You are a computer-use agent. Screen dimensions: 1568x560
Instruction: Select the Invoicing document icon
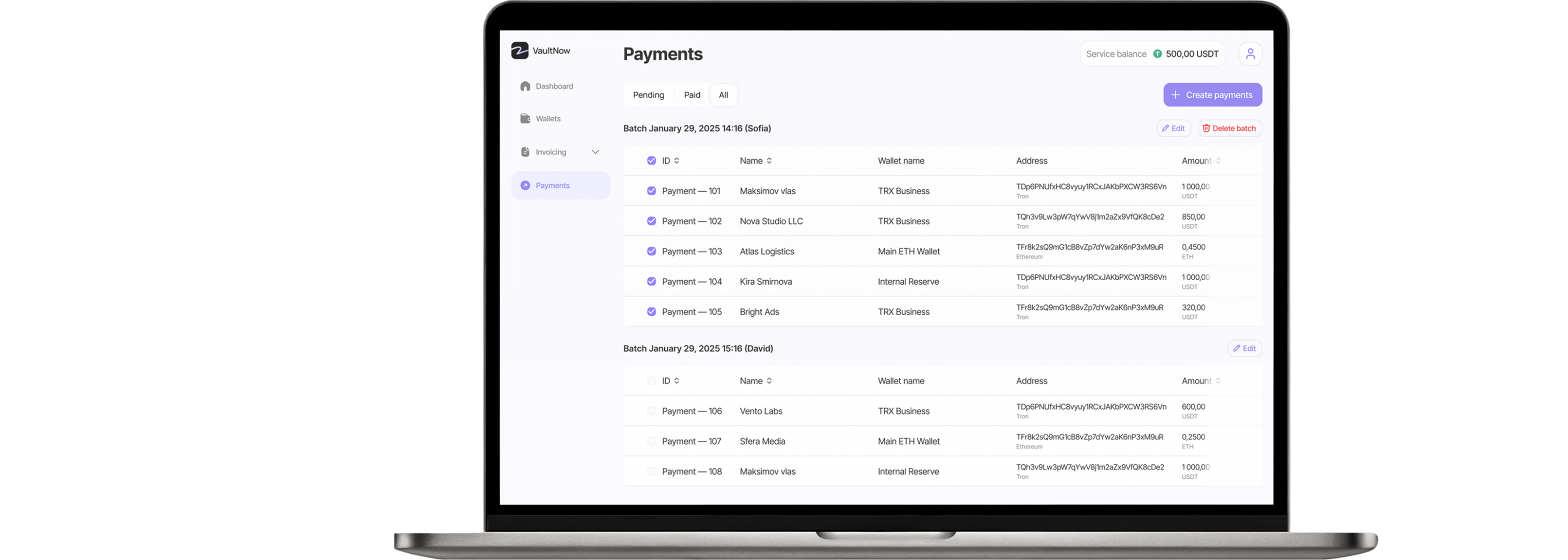pyautogui.click(x=525, y=152)
